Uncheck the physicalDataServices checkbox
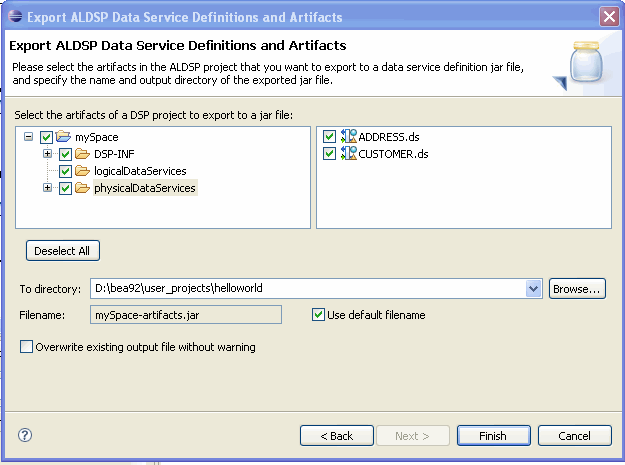Viewport: 625px width, 465px height. [x=65, y=188]
